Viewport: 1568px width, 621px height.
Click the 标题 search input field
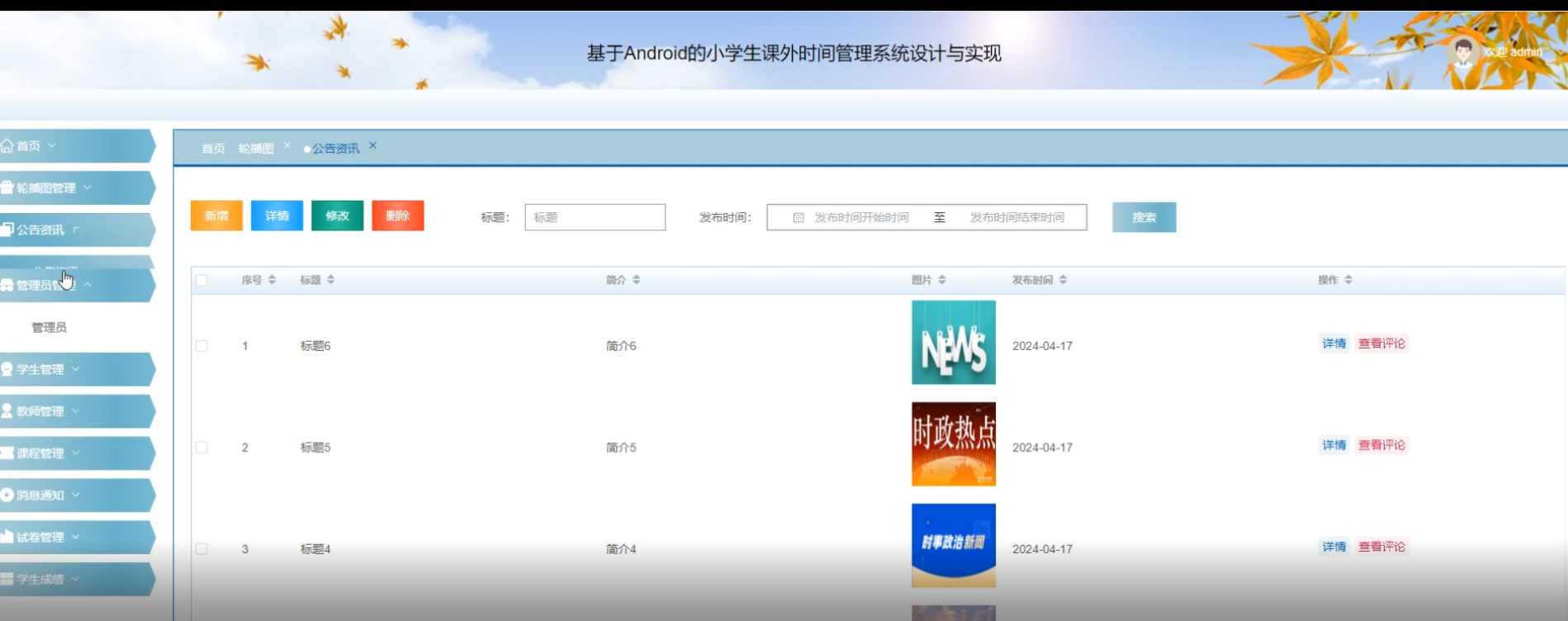[x=595, y=217]
